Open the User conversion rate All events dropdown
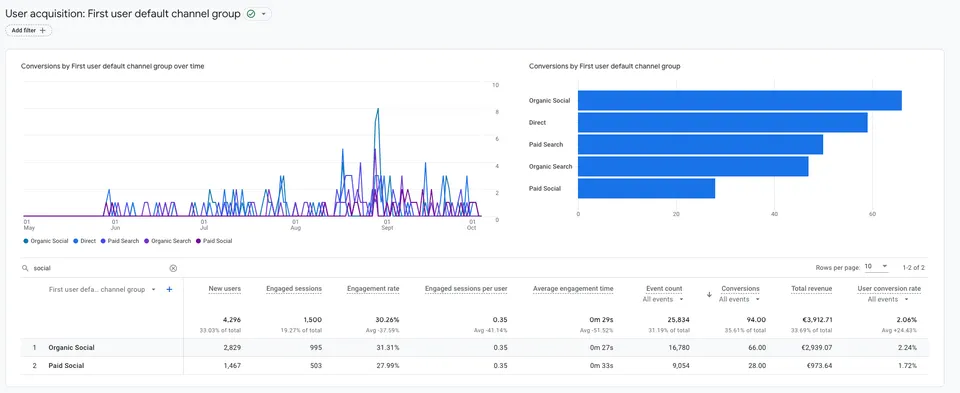960x393 pixels. pos(888,299)
